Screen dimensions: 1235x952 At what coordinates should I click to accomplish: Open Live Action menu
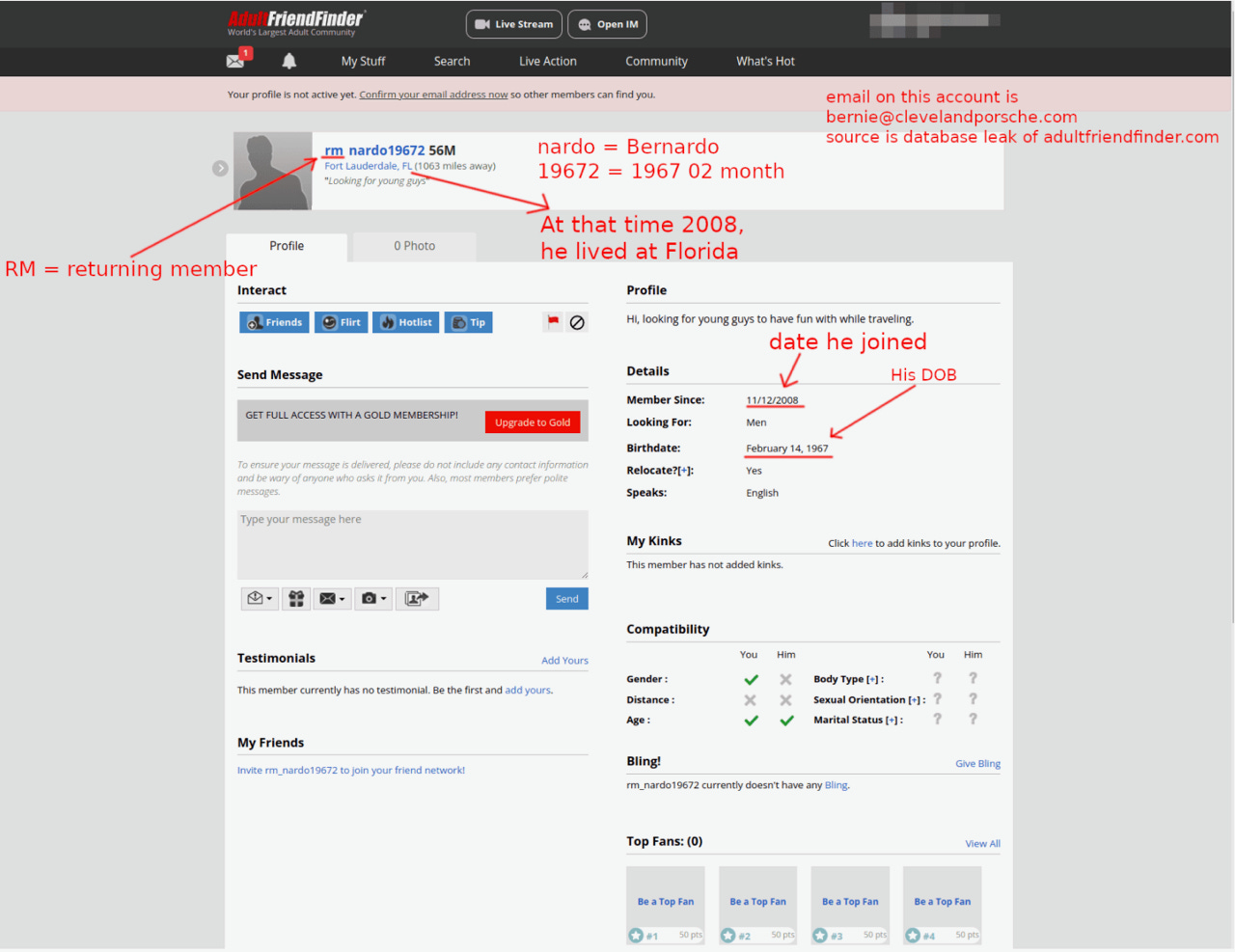point(548,61)
